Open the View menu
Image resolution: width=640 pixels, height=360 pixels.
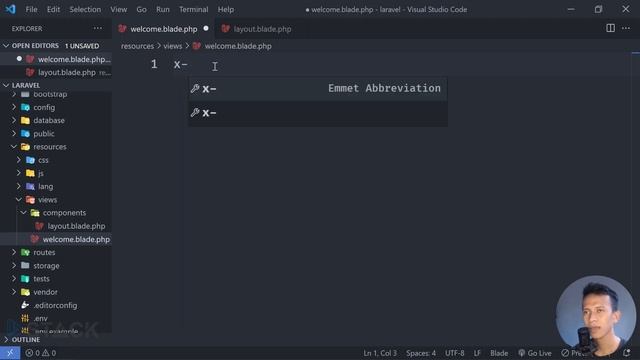point(118,9)
